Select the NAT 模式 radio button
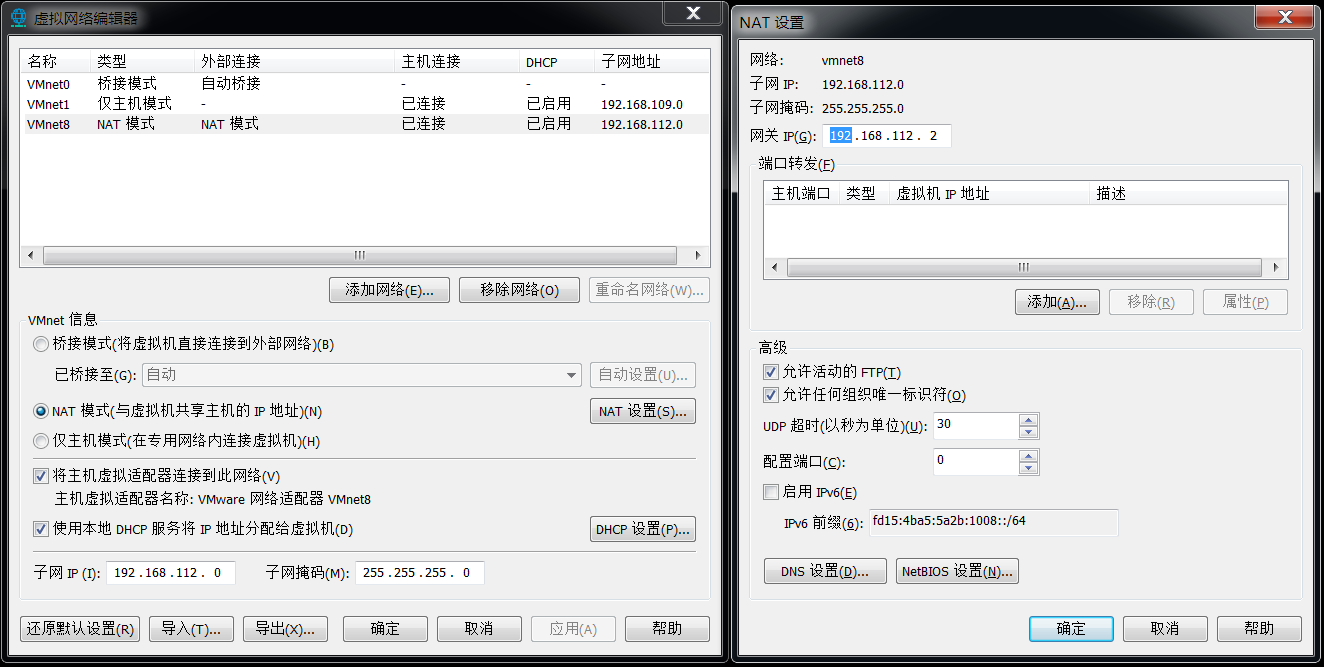 tap(41, 411)
